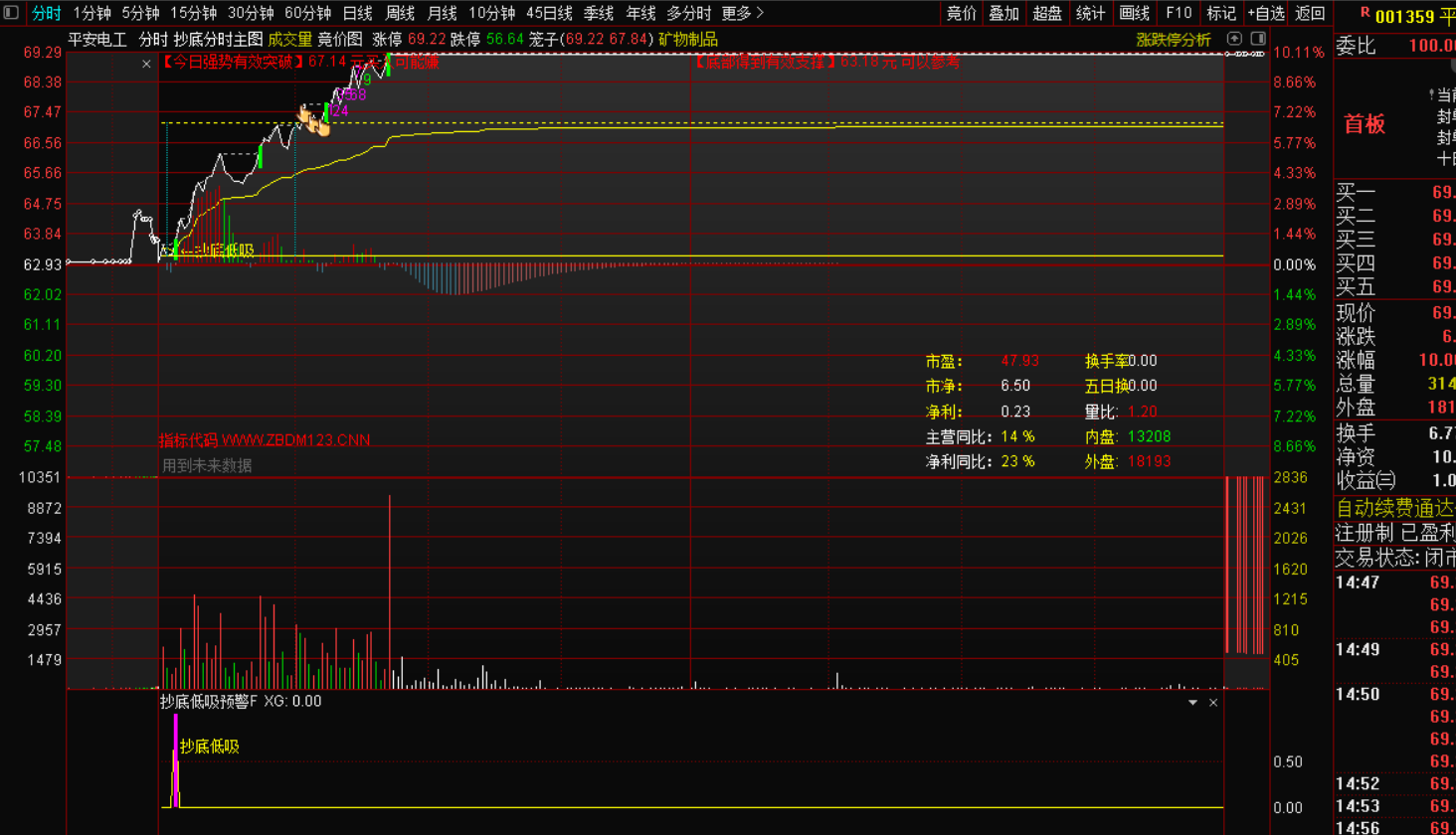Screen dimensions: 1456x835
Task: Toggle the side panel icon beside 涨跌停分析
Action: [1258, 39]
